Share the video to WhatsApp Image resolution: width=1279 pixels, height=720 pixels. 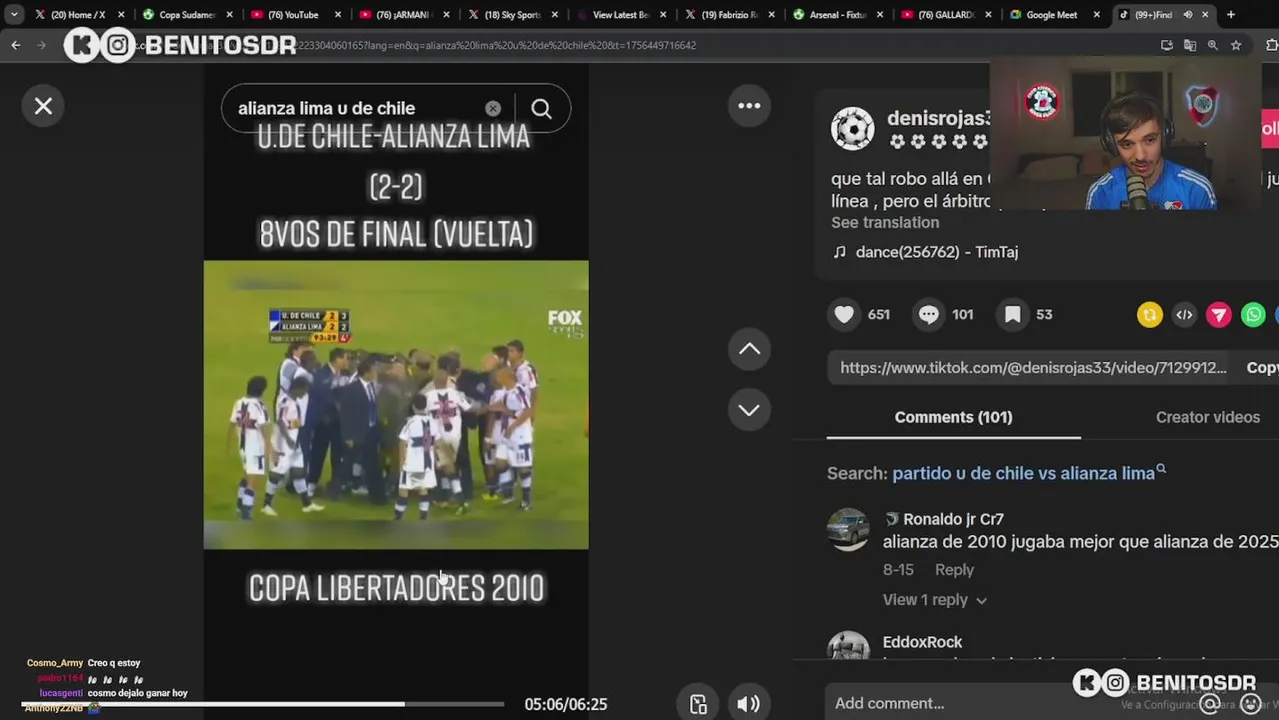point(1253,315)
